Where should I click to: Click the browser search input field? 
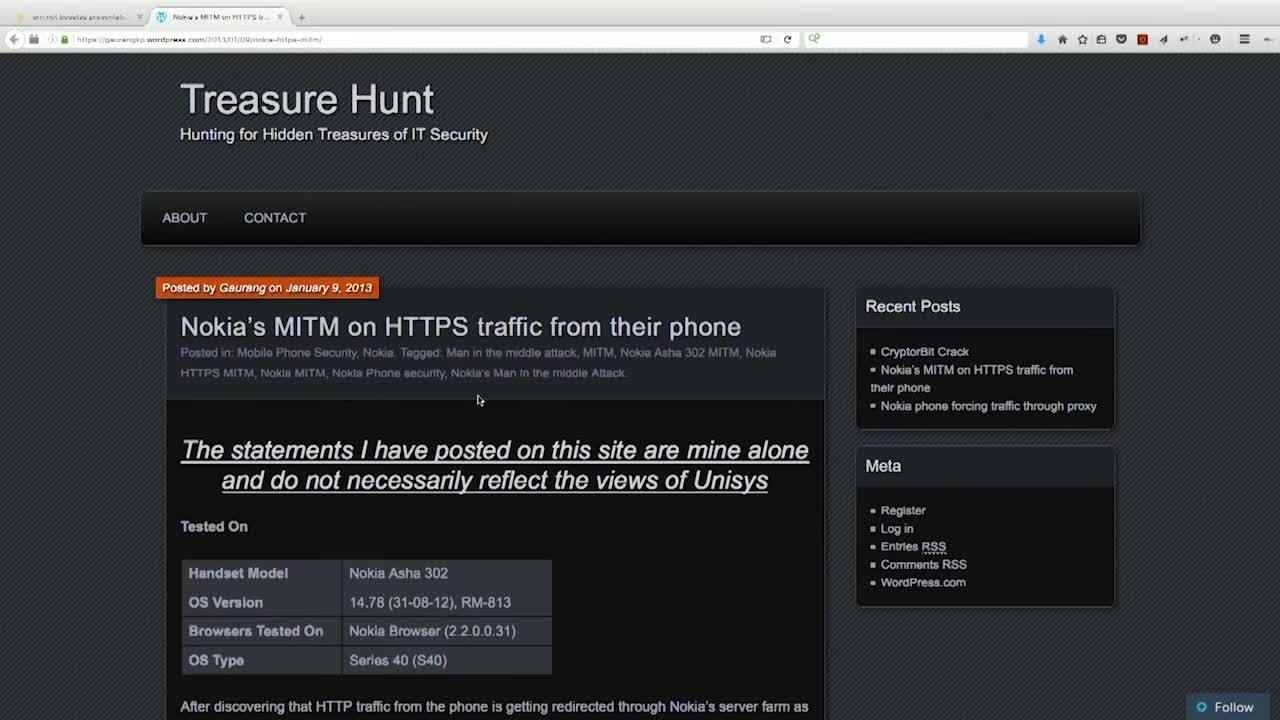[920, 39]
